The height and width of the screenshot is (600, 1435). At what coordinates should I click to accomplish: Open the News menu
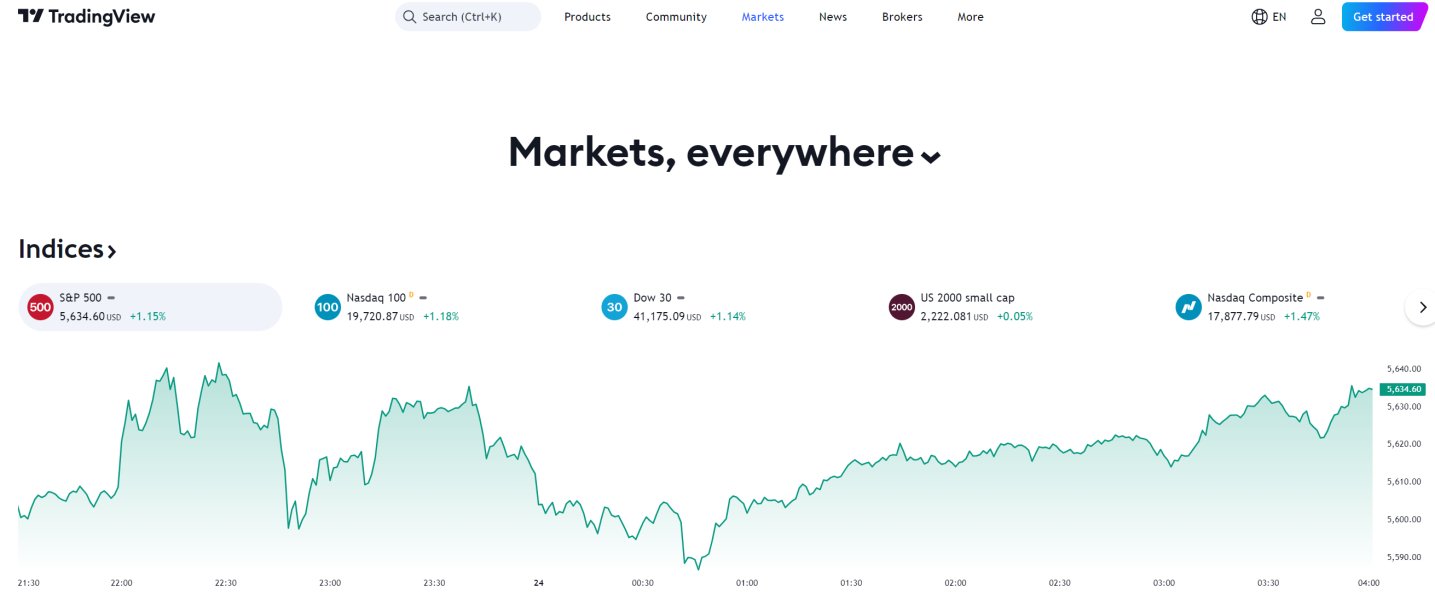tap(833, 17)
